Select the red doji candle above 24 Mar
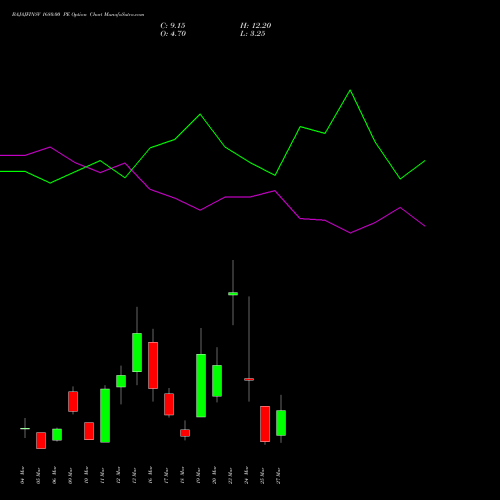Screen dimensions: 500x500 pyautogui.click(x=249, y=379)
